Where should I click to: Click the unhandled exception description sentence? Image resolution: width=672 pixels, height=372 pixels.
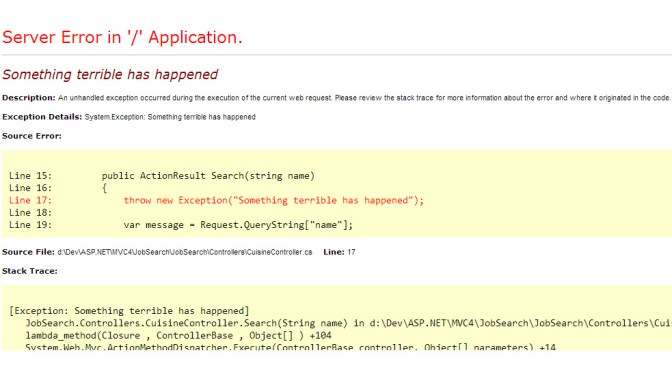click(x=364, y=98)
